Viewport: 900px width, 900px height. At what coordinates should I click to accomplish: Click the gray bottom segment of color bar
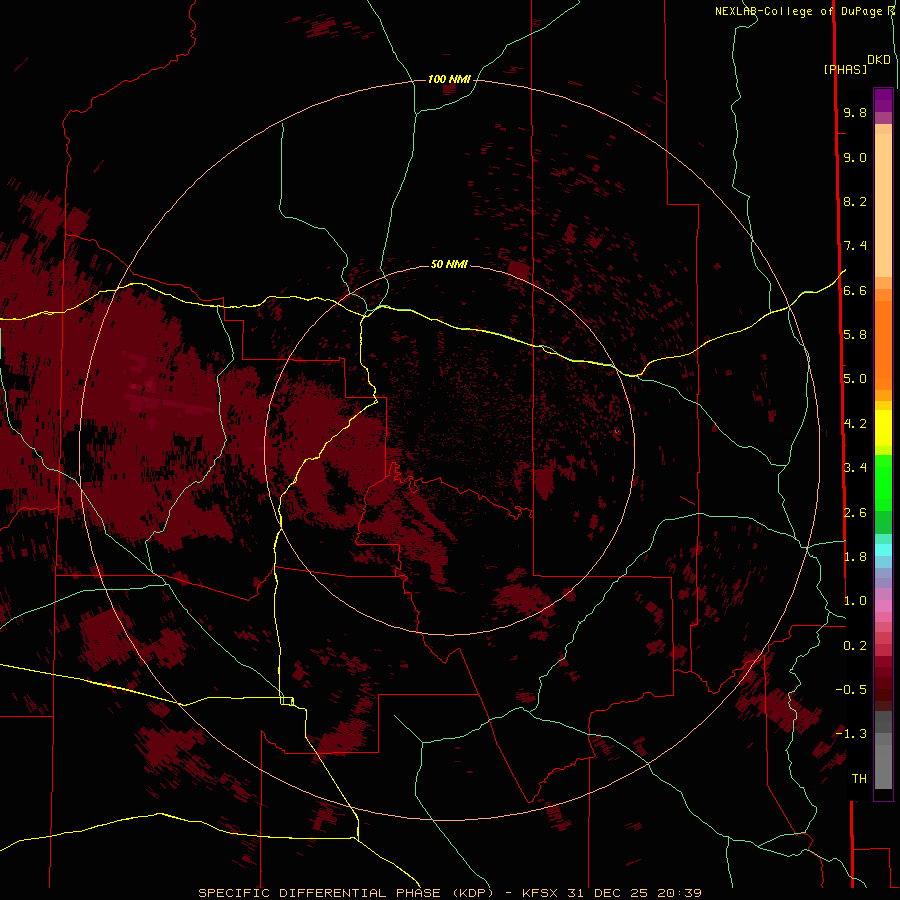[883, 766]
